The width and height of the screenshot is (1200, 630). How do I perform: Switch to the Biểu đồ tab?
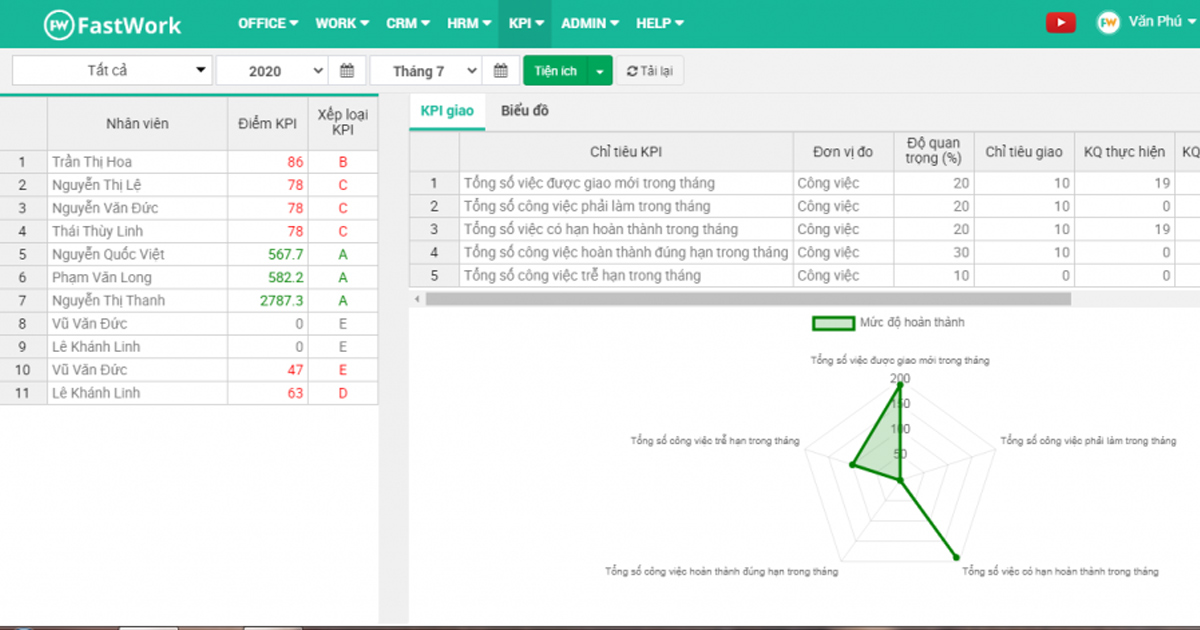[524, 111]
